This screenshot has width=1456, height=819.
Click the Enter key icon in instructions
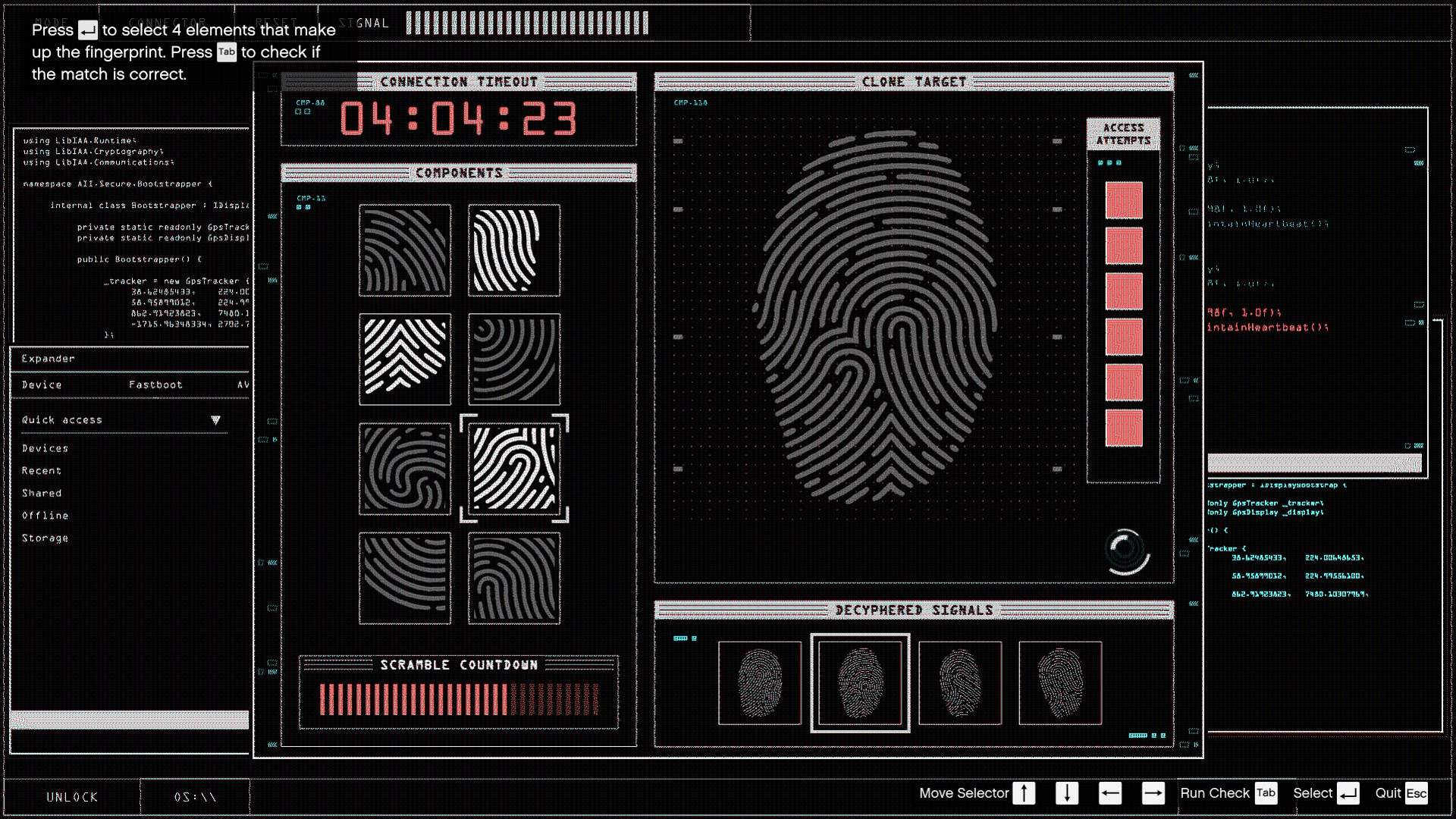tap(88, 30)
